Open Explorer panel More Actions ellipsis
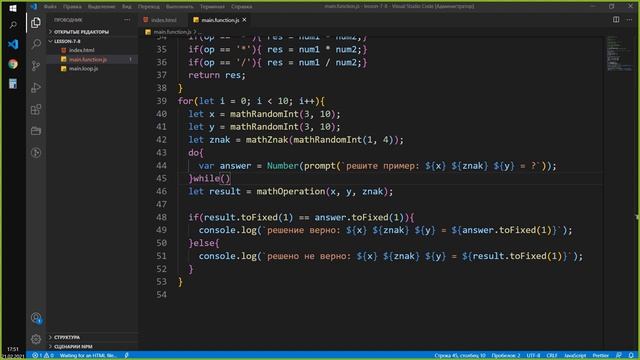The width and height of the screenshot is (640, 360). click(127, 20)
